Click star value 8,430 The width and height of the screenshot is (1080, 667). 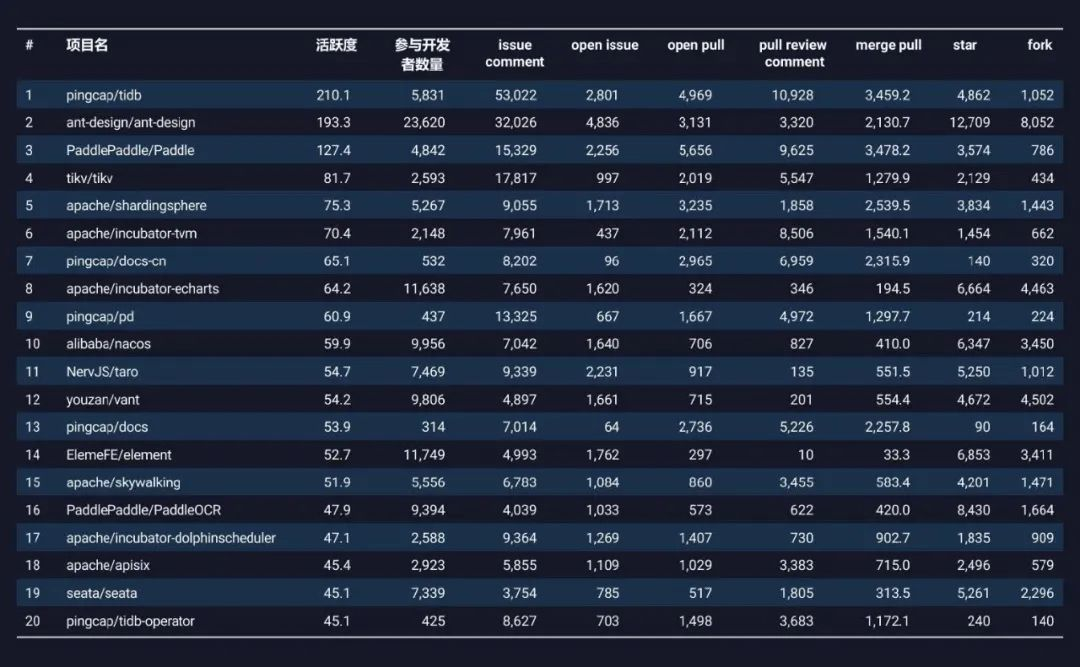(974, 510)
